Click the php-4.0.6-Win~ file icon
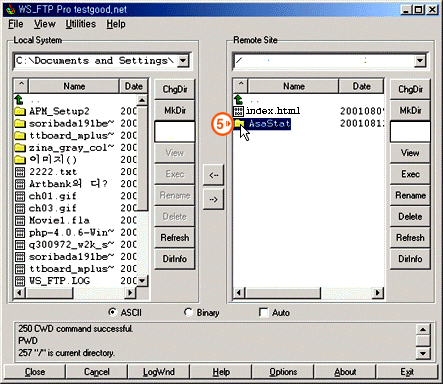This screenshot has height=384, width=443. (20, 232)
